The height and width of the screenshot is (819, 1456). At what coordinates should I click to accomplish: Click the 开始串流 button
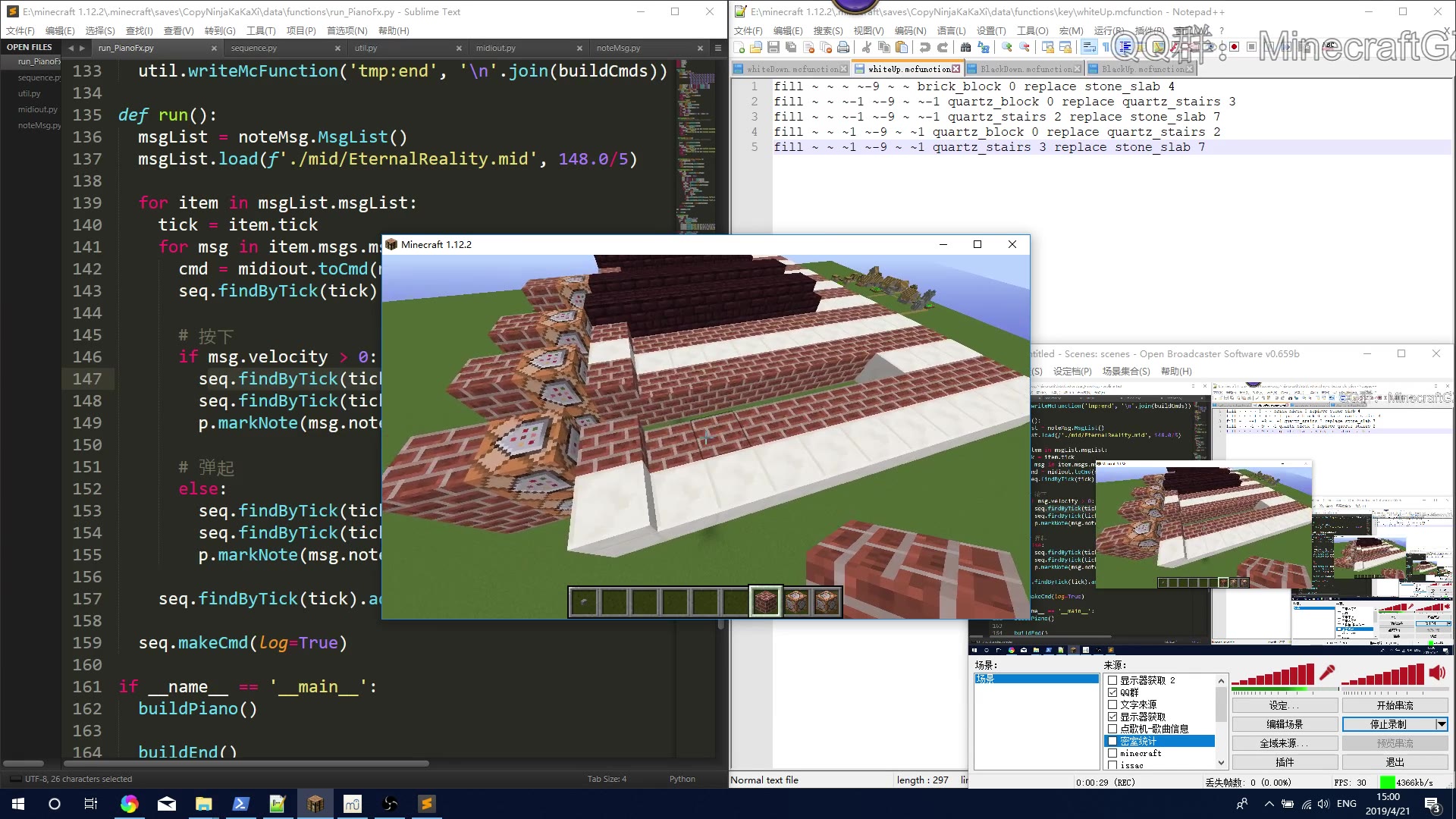point(1395,705)
